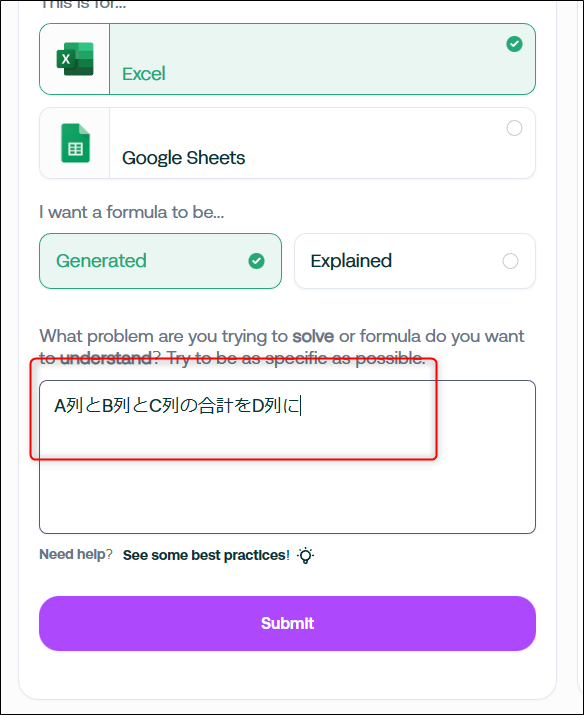584x715 pixels.
Task: Select the empty radio circle for Explained
Action: pos(510,261)
